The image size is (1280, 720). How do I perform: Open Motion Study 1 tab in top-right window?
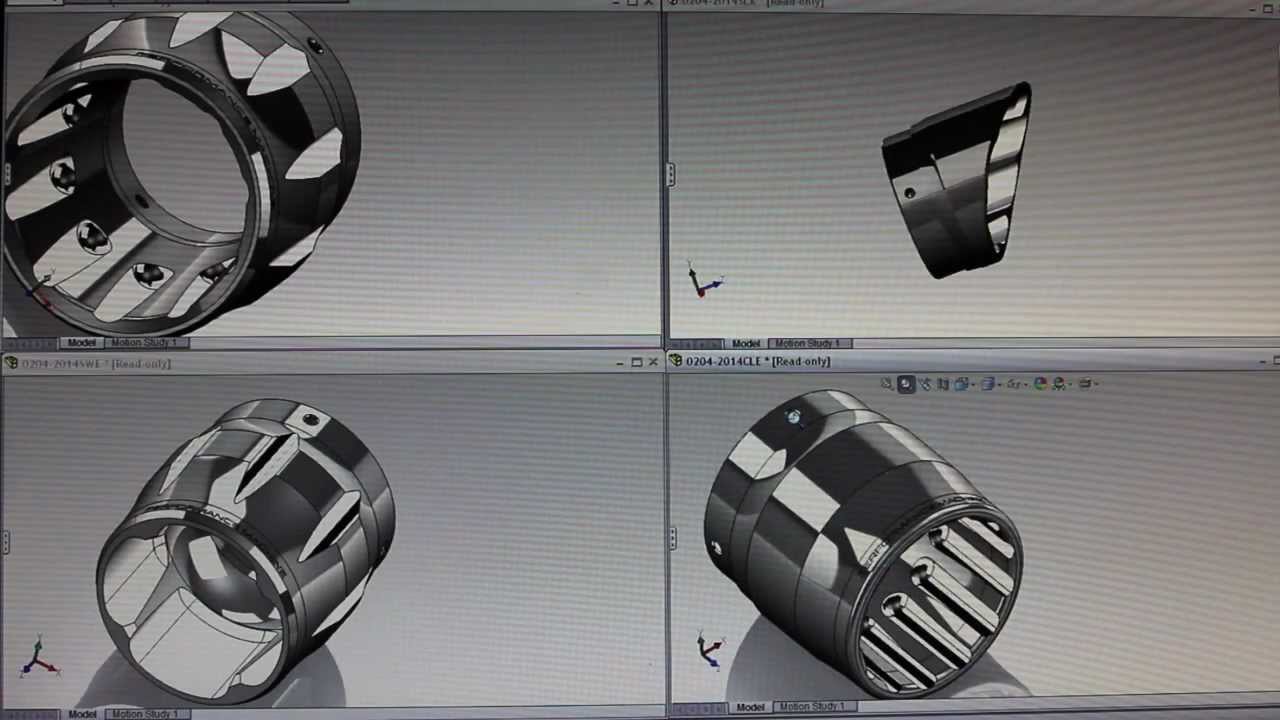click(x=807, y=343)
